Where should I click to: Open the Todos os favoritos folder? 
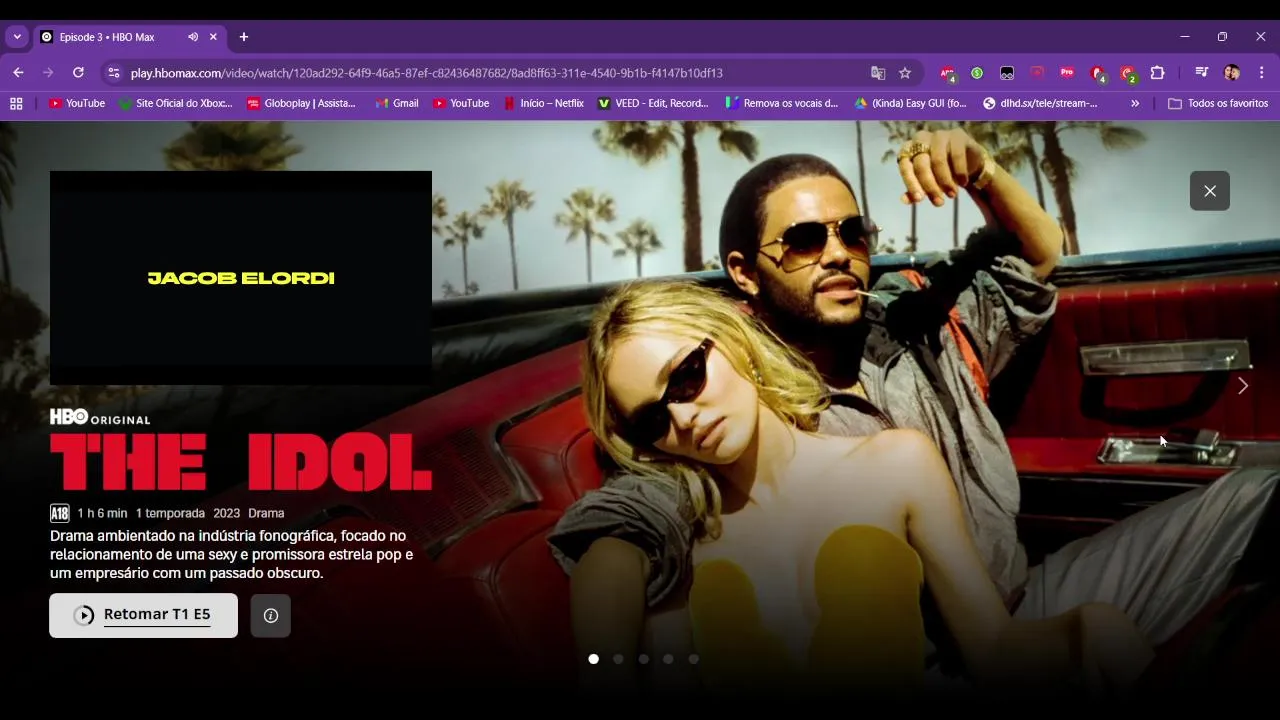[x=1218, y=103]
